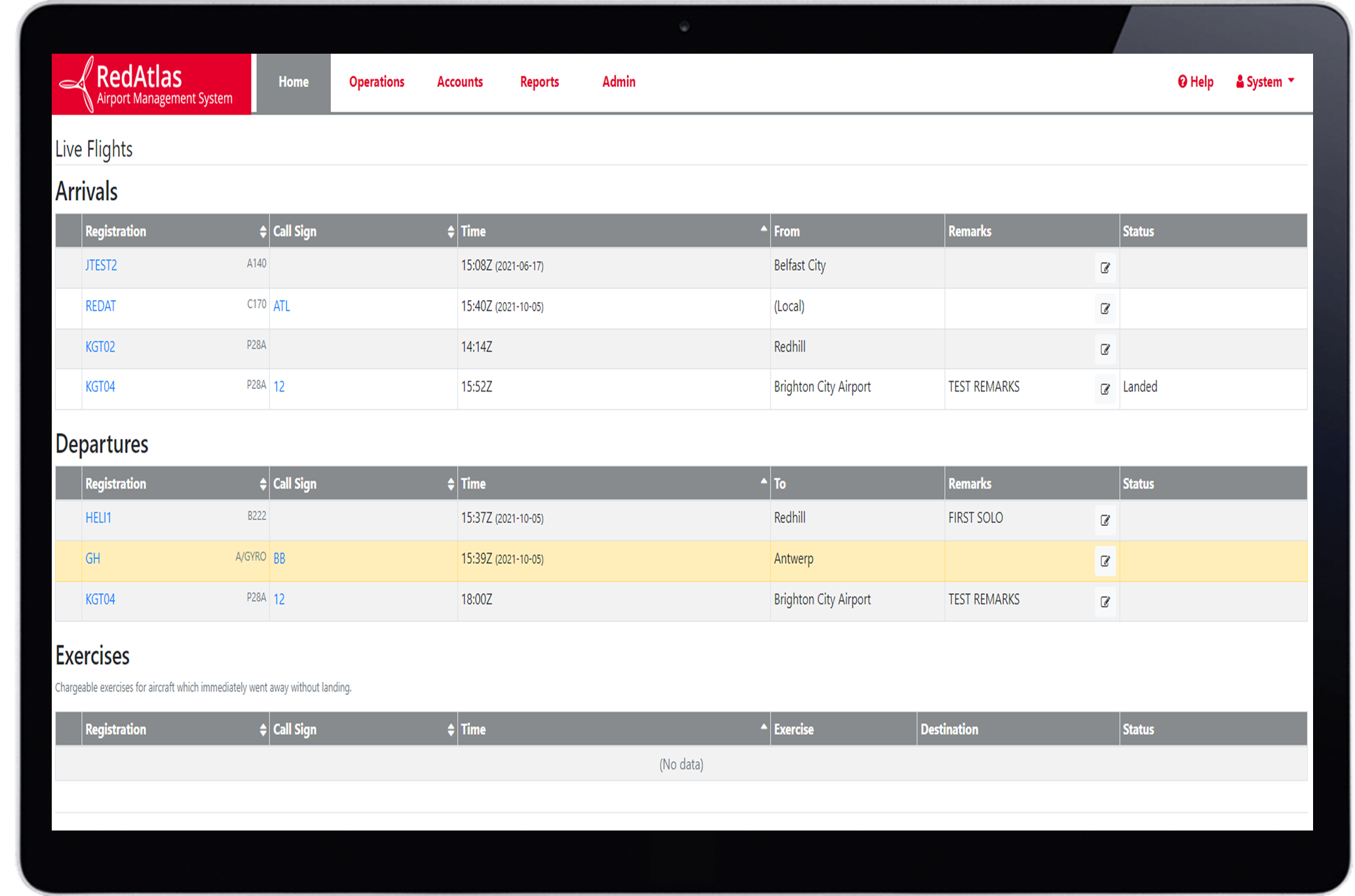Edit remarks for JTEST2 arrival

[x=1105, y=268]
